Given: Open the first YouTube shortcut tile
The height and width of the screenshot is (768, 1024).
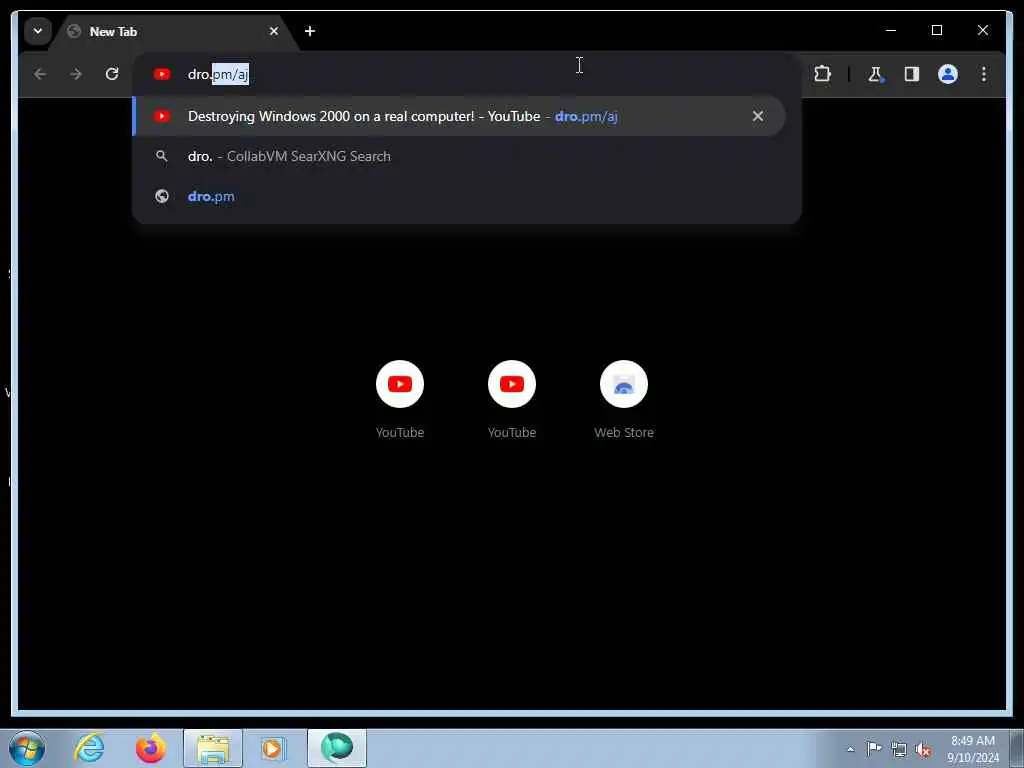Looking at the screenshot, I should (400, 399).
